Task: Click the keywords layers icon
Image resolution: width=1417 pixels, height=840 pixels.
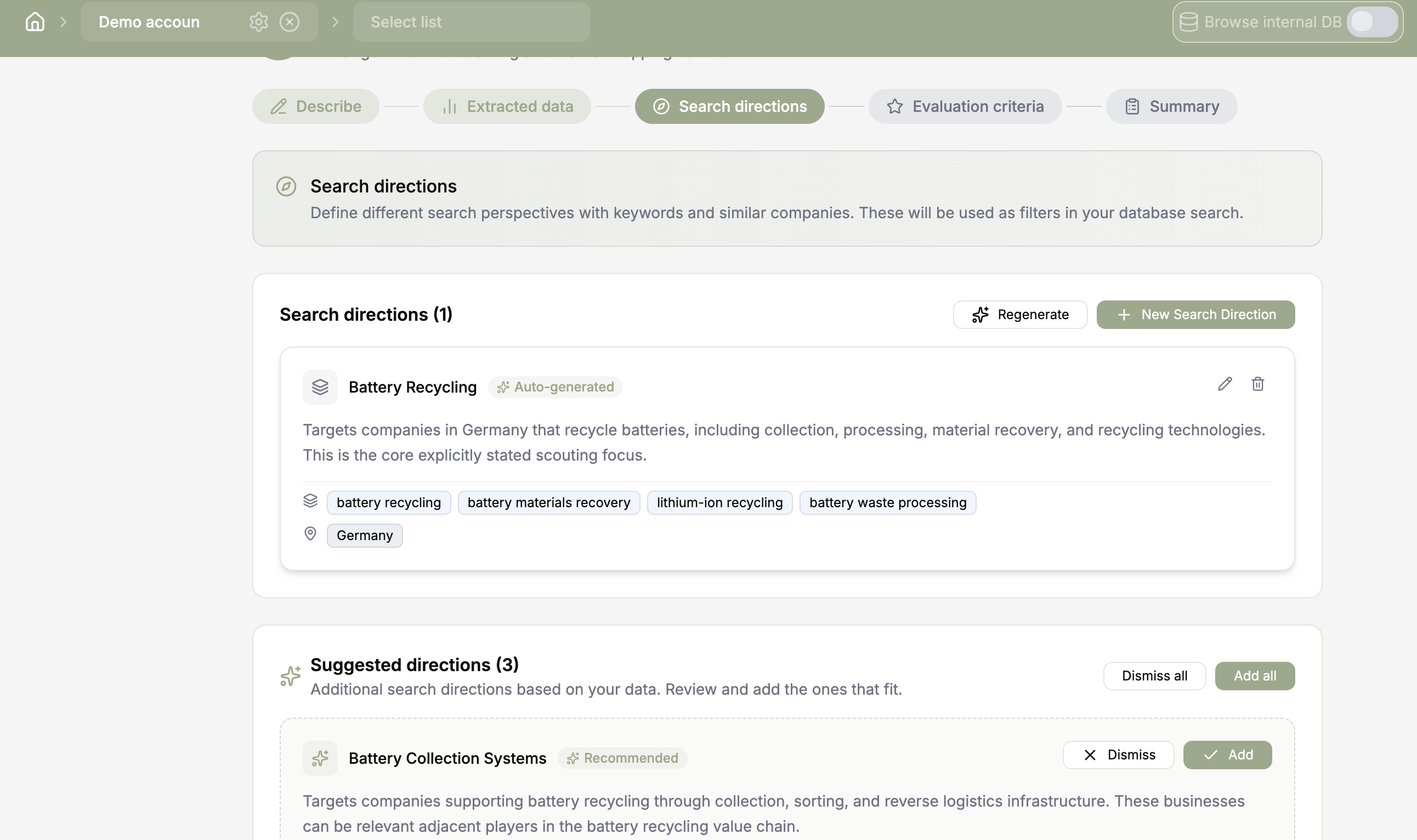Action: pyautogui.click(x=310, y=501)
